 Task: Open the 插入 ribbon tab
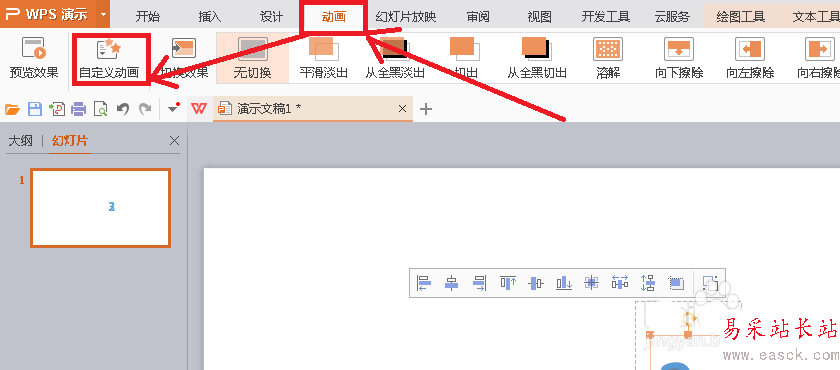(209, 17)
